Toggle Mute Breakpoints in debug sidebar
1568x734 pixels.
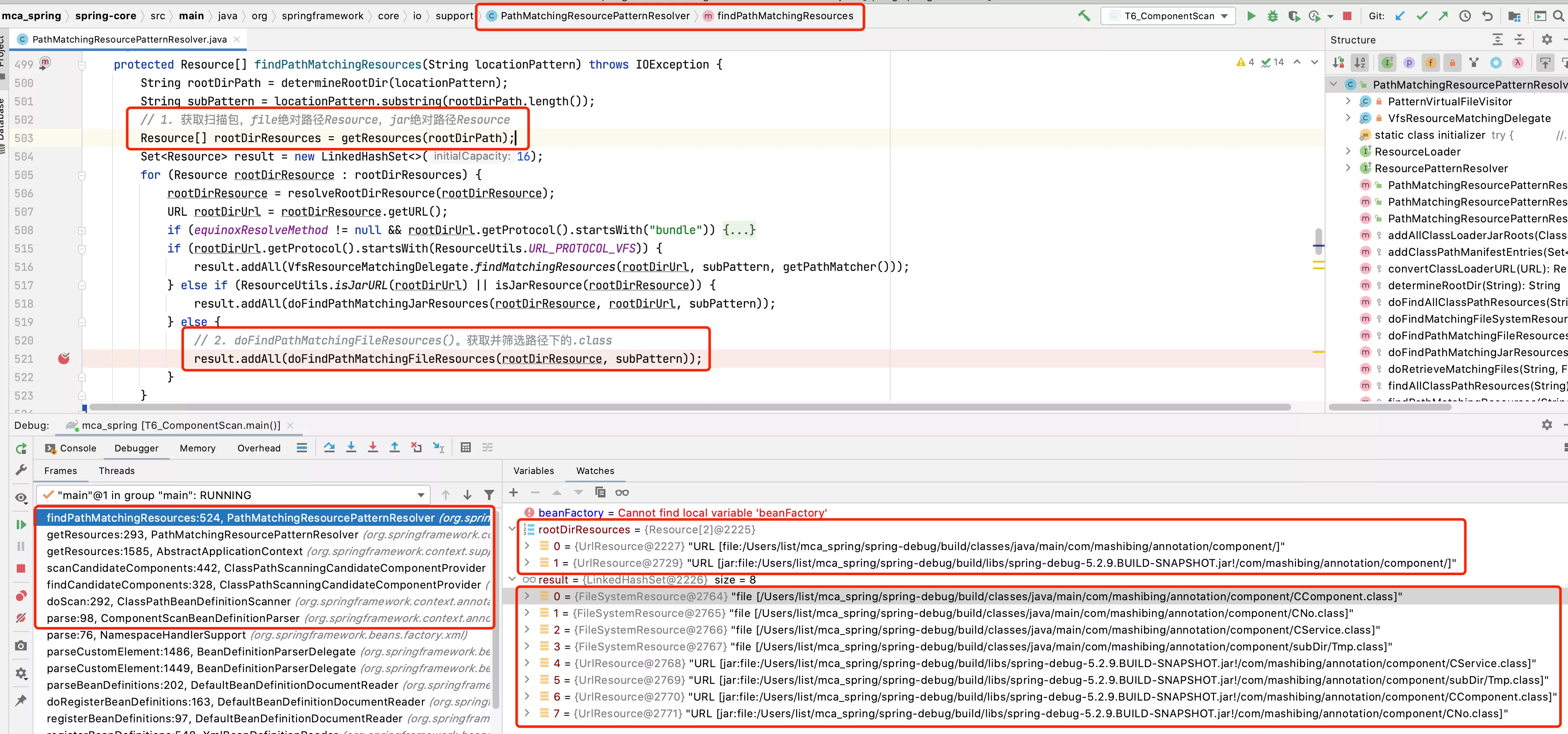[x=20, y=618]
